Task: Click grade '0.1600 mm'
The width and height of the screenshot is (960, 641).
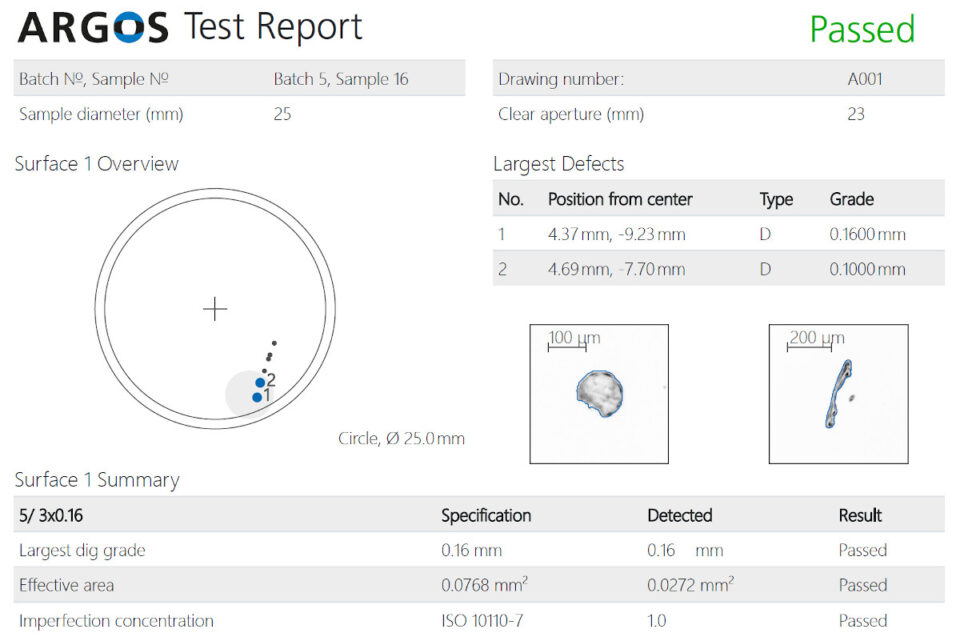Action: click(x=868, y=234)
